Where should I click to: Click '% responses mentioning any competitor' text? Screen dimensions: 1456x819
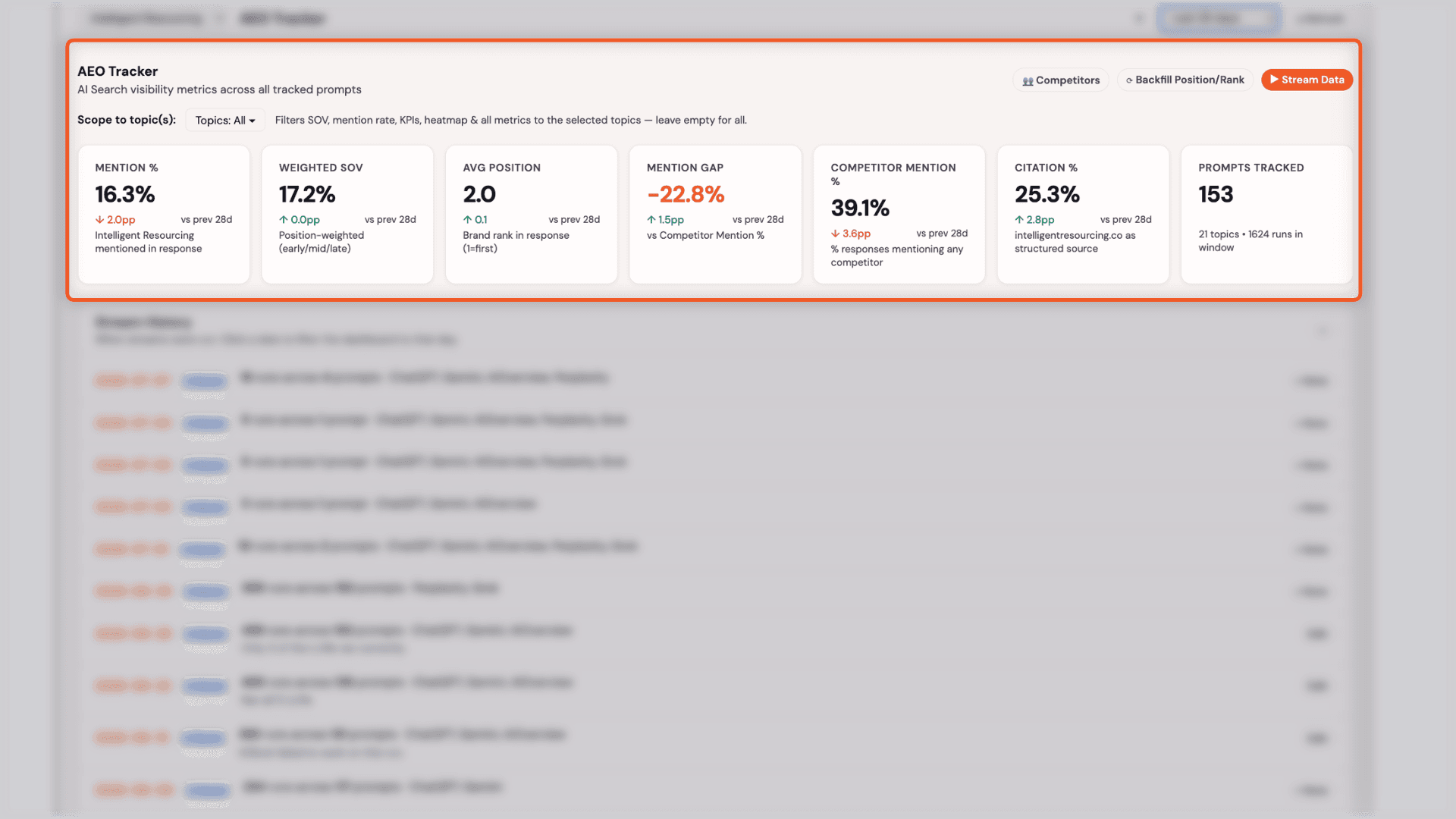click(x=896, y=256)
